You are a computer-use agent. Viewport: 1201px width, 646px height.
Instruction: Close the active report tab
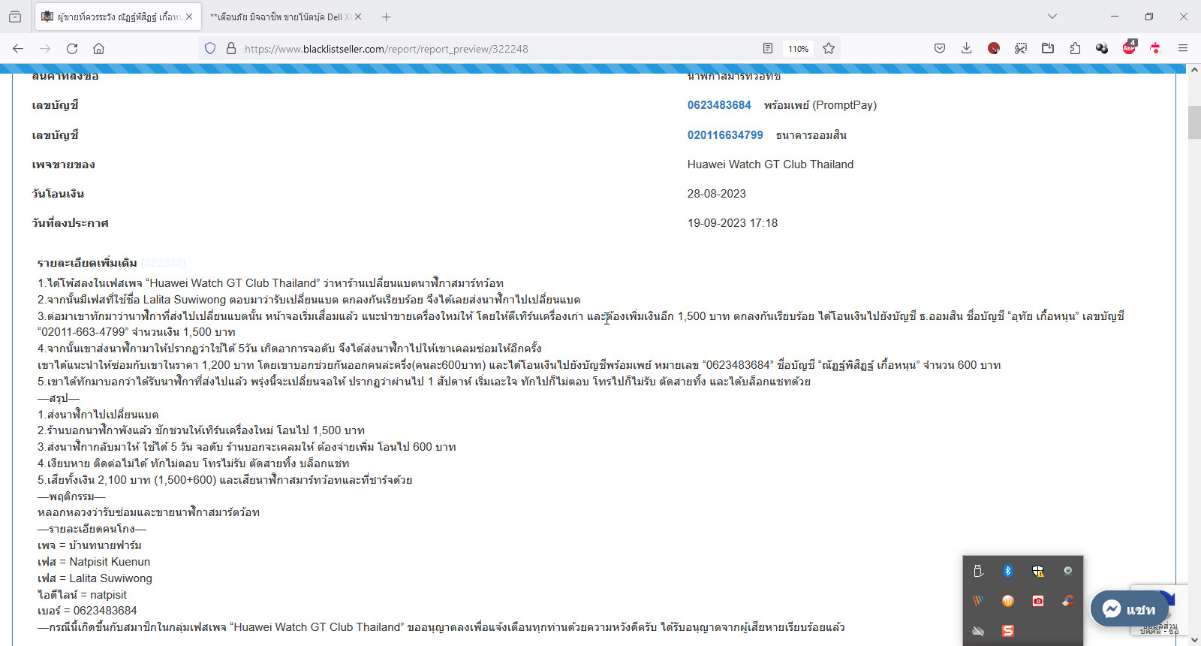[x=189, y=17]
